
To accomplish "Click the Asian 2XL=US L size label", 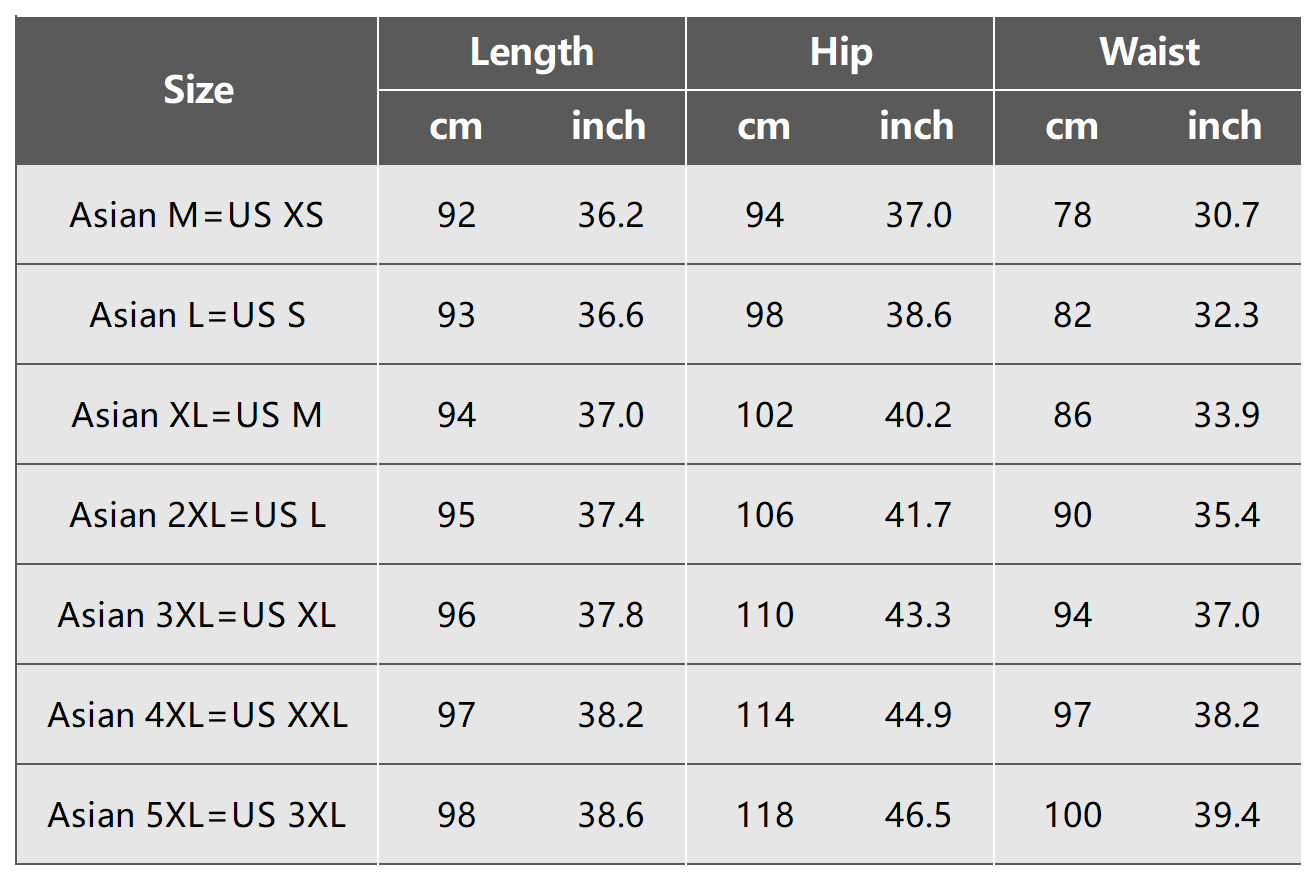I will pos(197,515).
